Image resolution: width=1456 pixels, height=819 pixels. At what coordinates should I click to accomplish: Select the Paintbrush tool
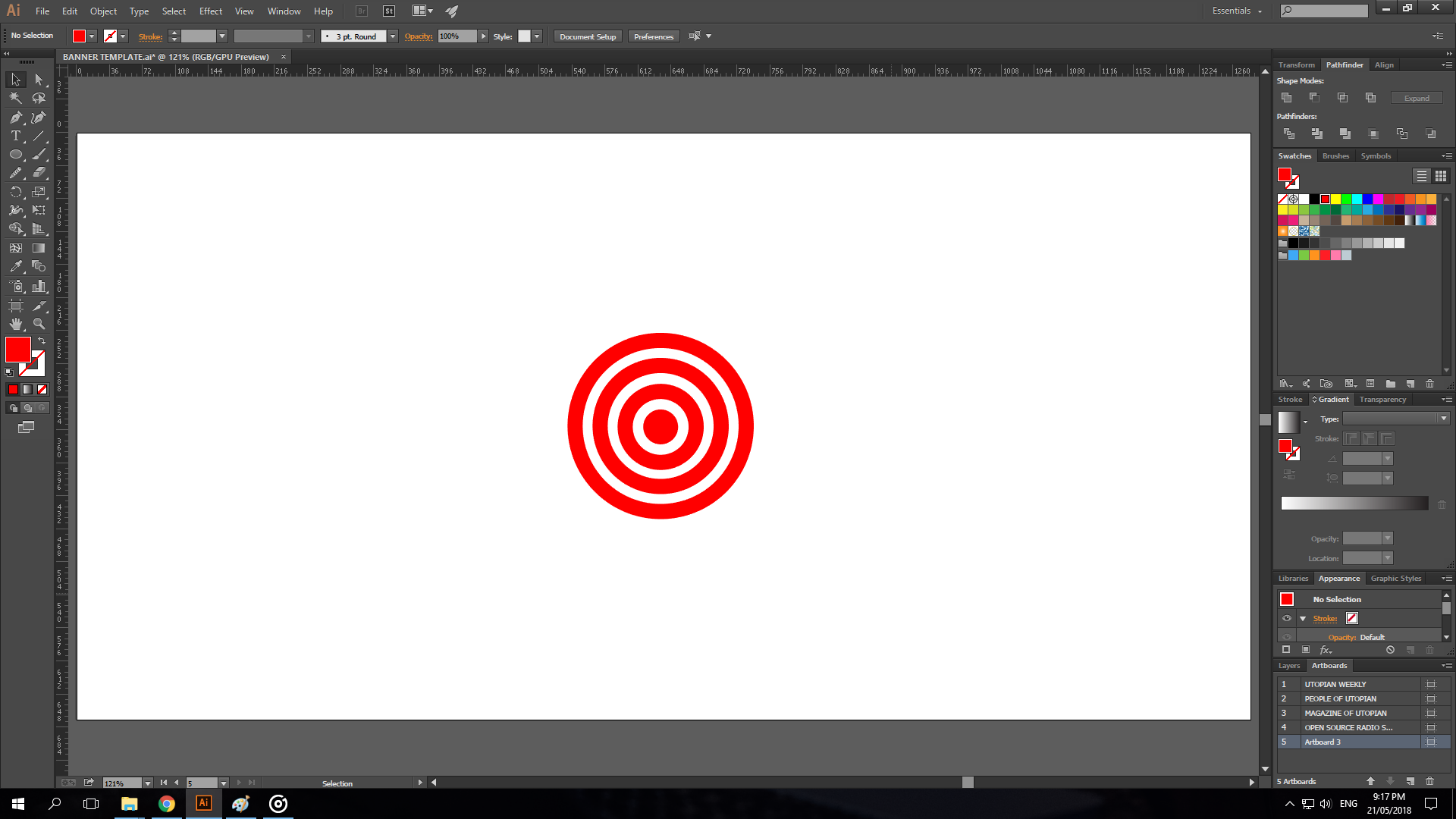pyautogui.click(x=39, y=154)
